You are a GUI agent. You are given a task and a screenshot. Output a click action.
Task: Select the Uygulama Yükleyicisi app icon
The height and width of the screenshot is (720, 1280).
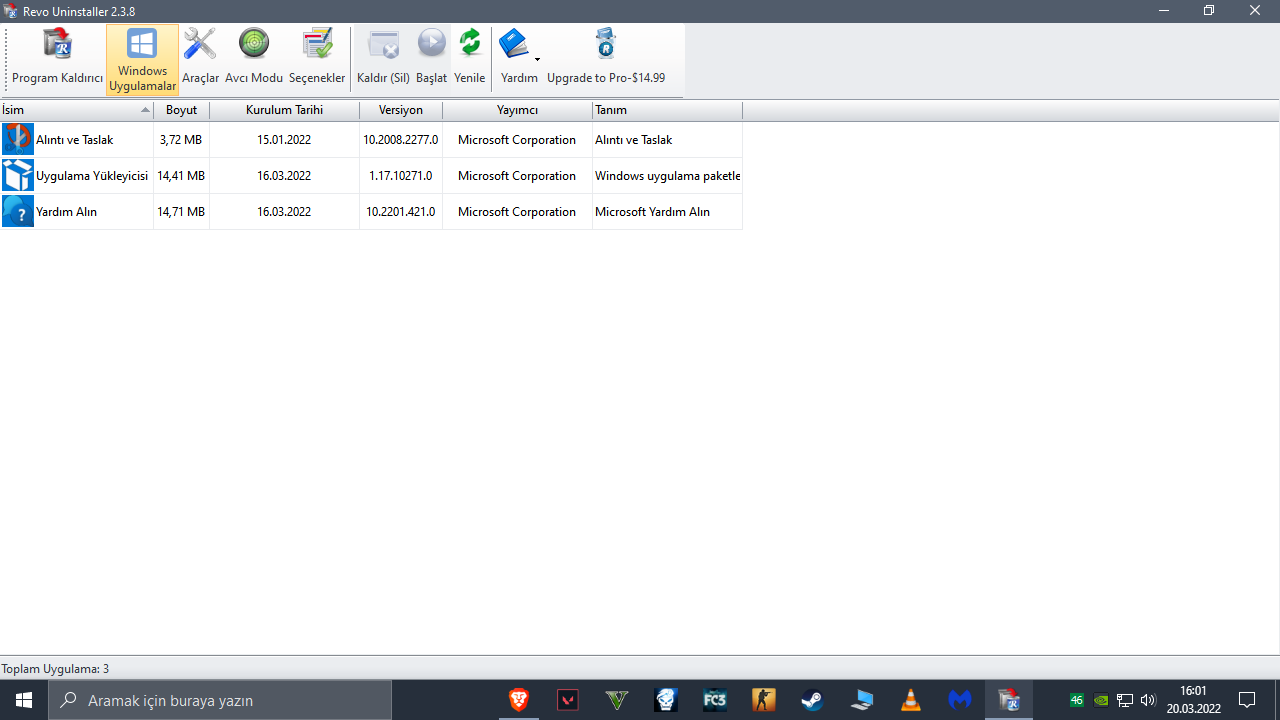point(18,176)
